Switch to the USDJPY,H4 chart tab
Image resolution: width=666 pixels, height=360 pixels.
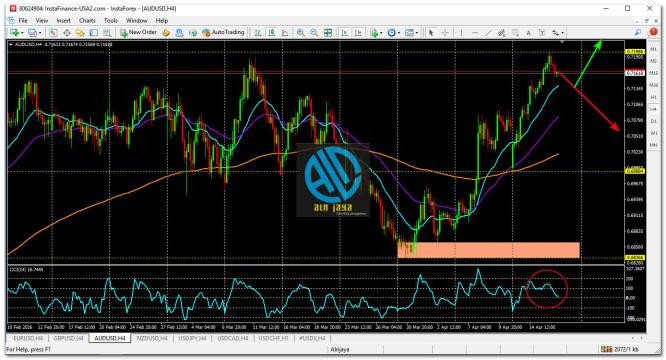[x=192, y=338]
